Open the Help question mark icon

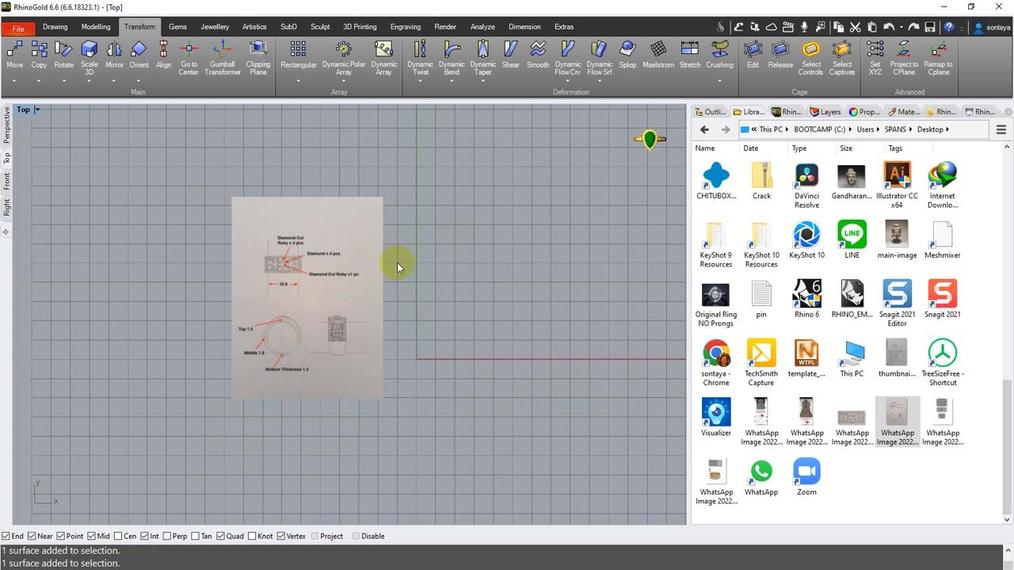click(x=948, y=27)
